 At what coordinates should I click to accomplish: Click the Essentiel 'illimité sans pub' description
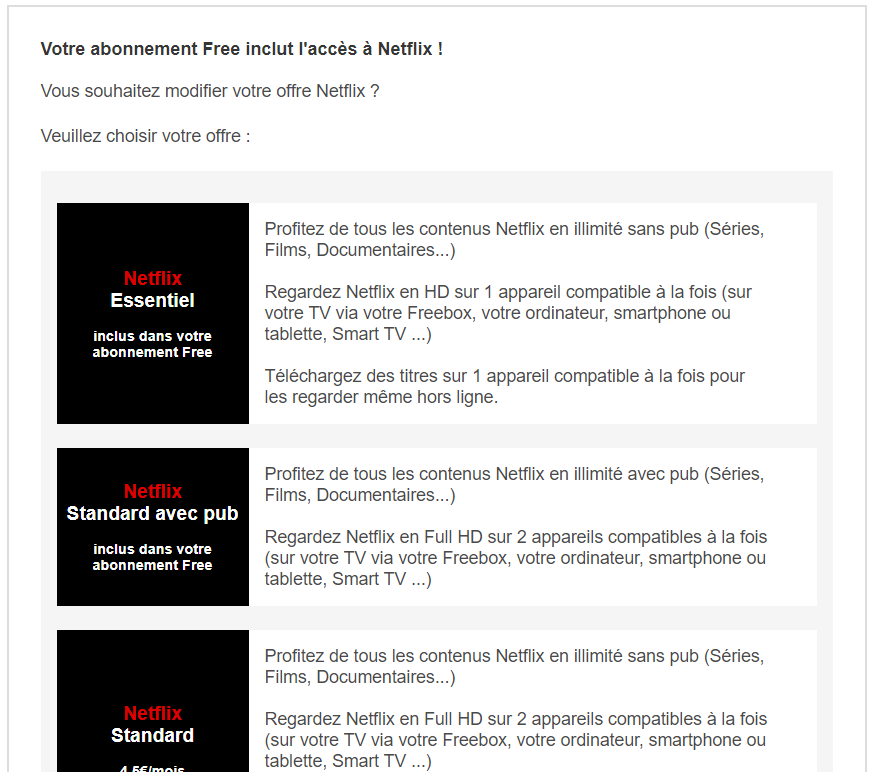click(514, 239)
